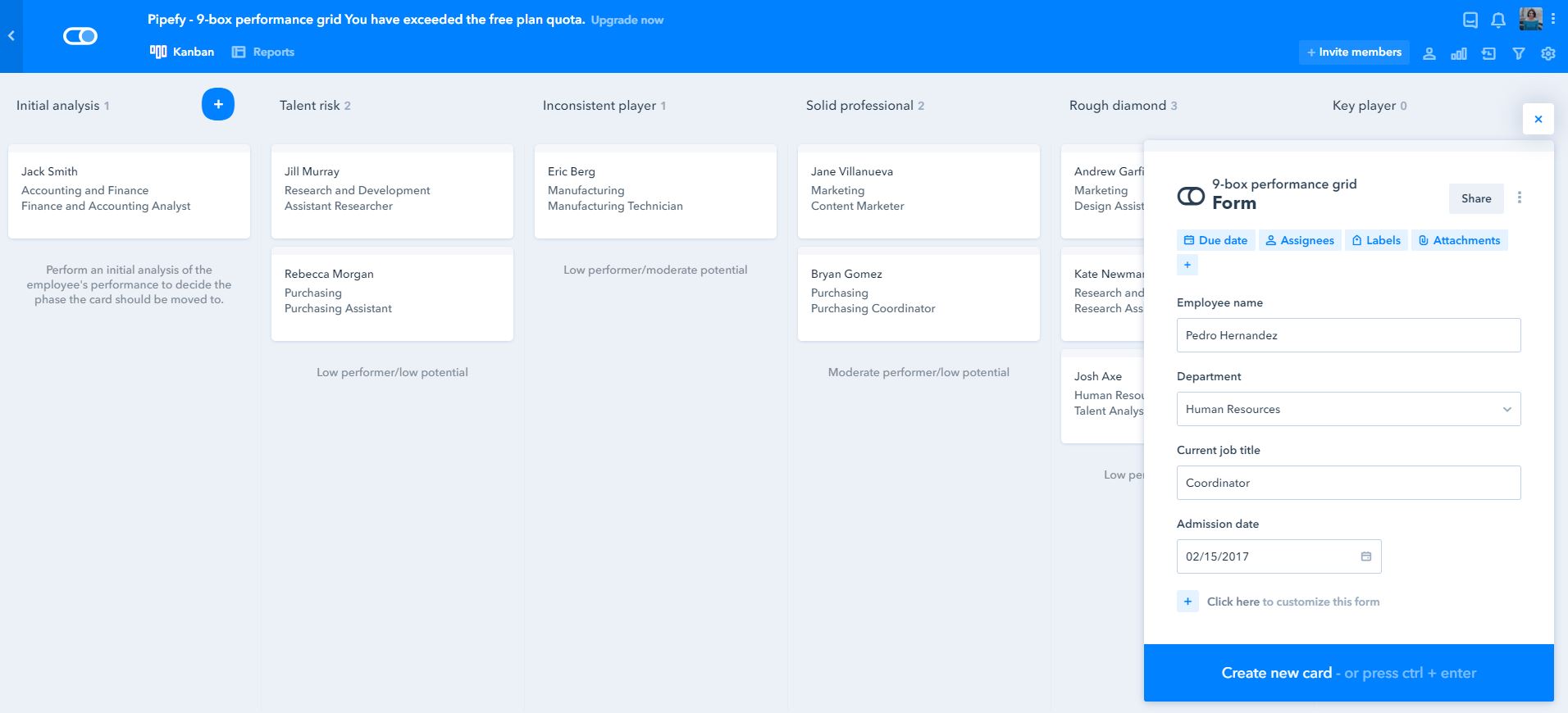Viewport: 1568px width, 713px height.
Task: Click the Create new card button
Action: pyautogui.click(x=1348, y=673)
